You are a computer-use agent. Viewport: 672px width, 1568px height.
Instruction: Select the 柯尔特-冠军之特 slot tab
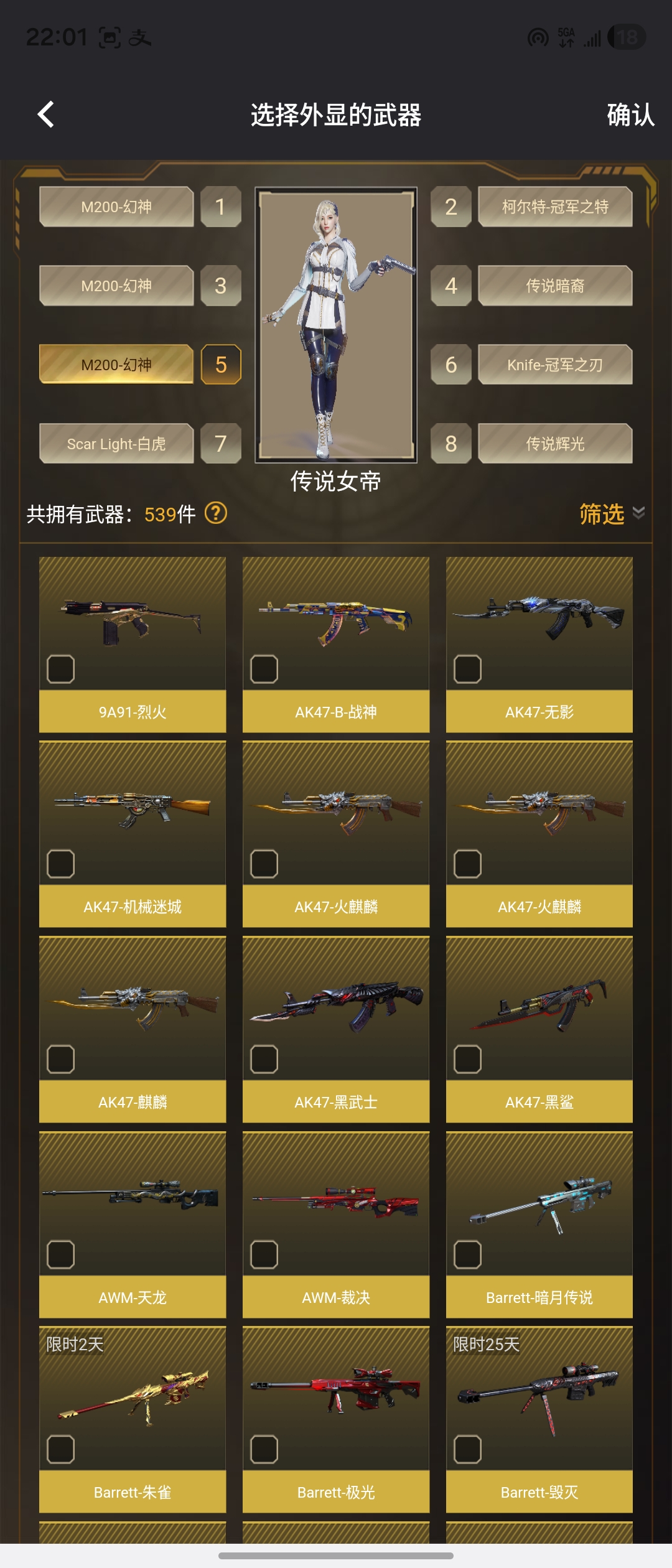[x=555, y=207]
